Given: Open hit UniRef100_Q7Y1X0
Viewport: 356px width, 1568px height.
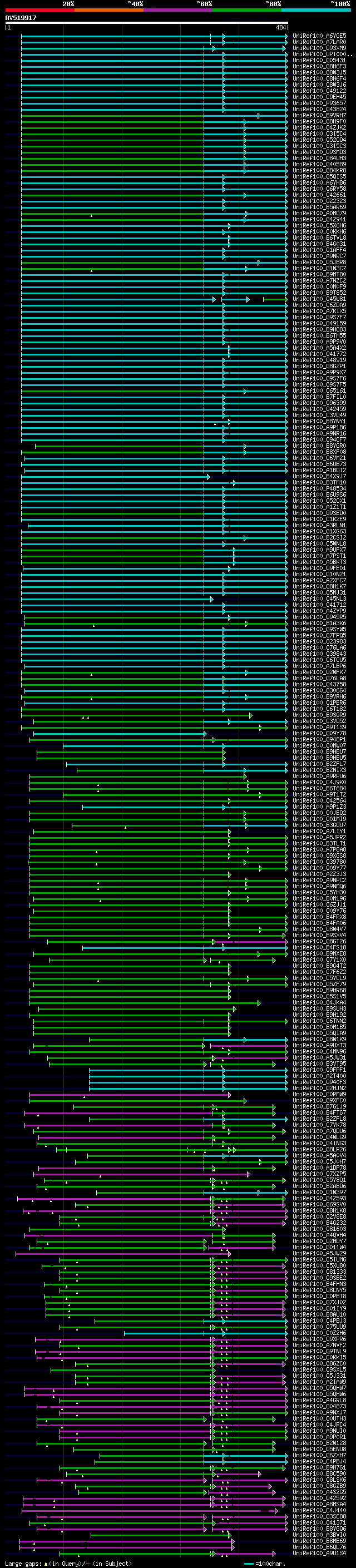Looking at the screenshot, I should pos(319,960).
